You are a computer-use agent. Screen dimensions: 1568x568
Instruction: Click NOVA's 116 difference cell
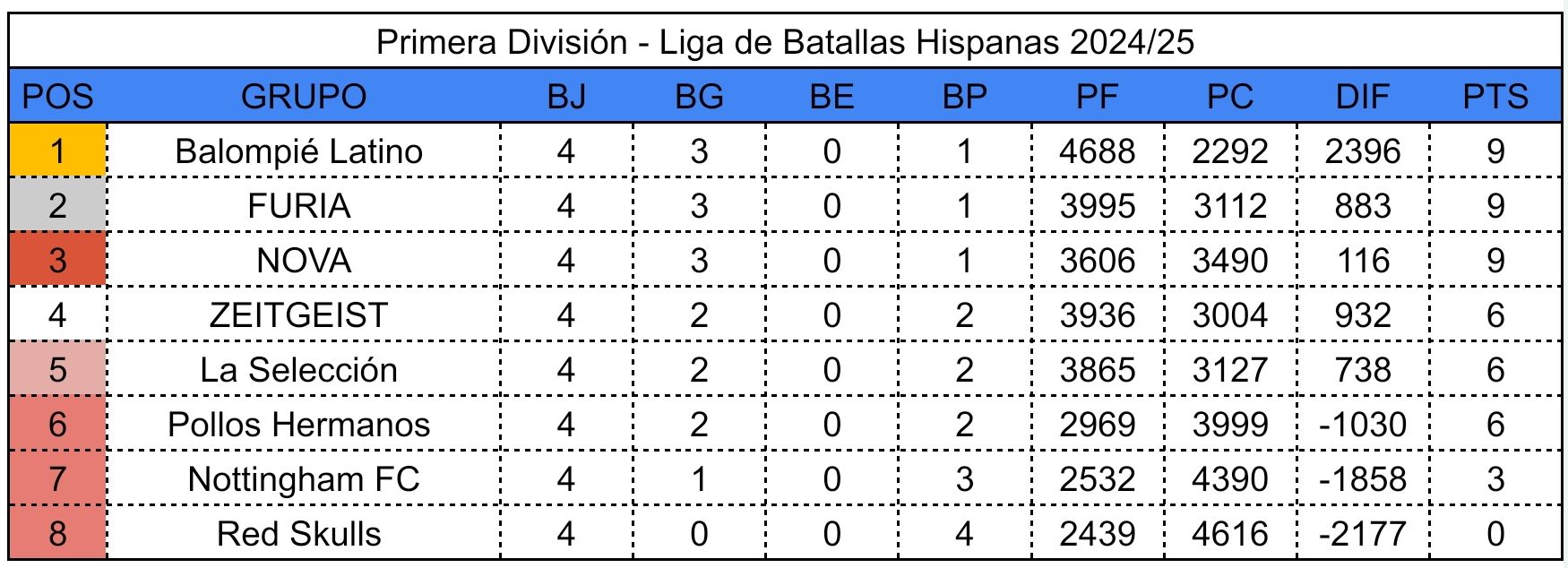(1362, 261)
